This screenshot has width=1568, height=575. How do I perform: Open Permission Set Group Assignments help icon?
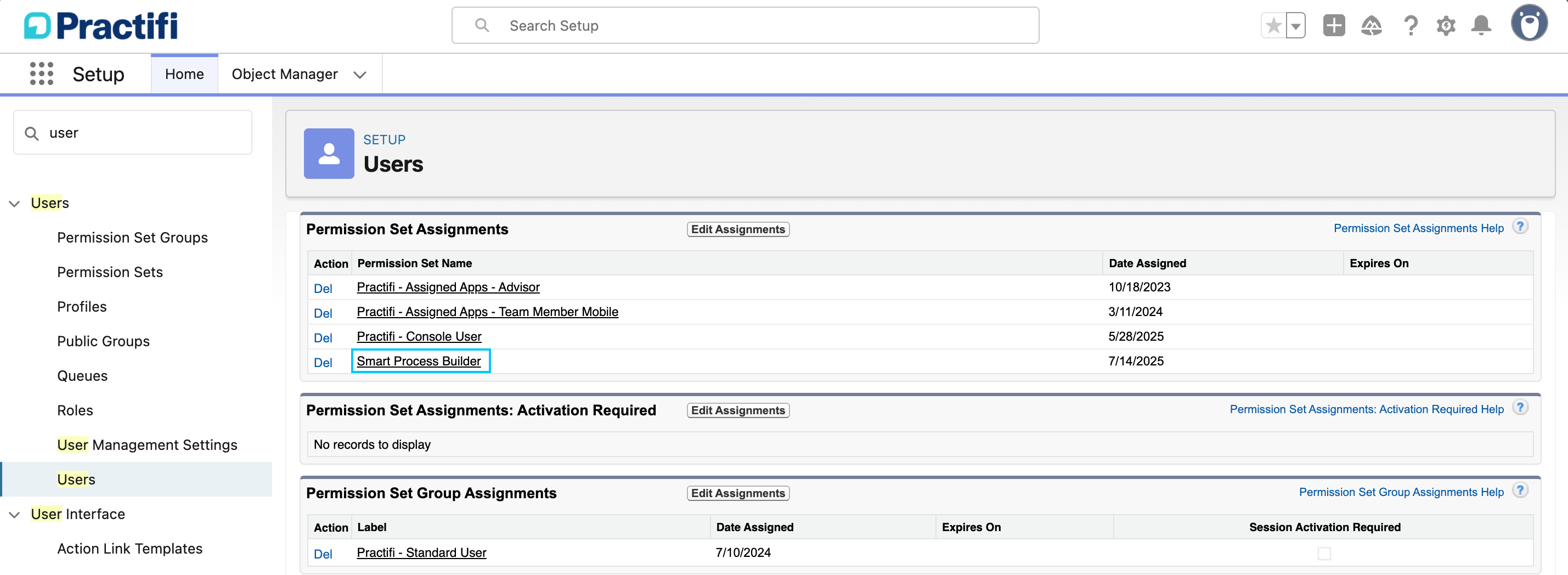point(1520,491)
